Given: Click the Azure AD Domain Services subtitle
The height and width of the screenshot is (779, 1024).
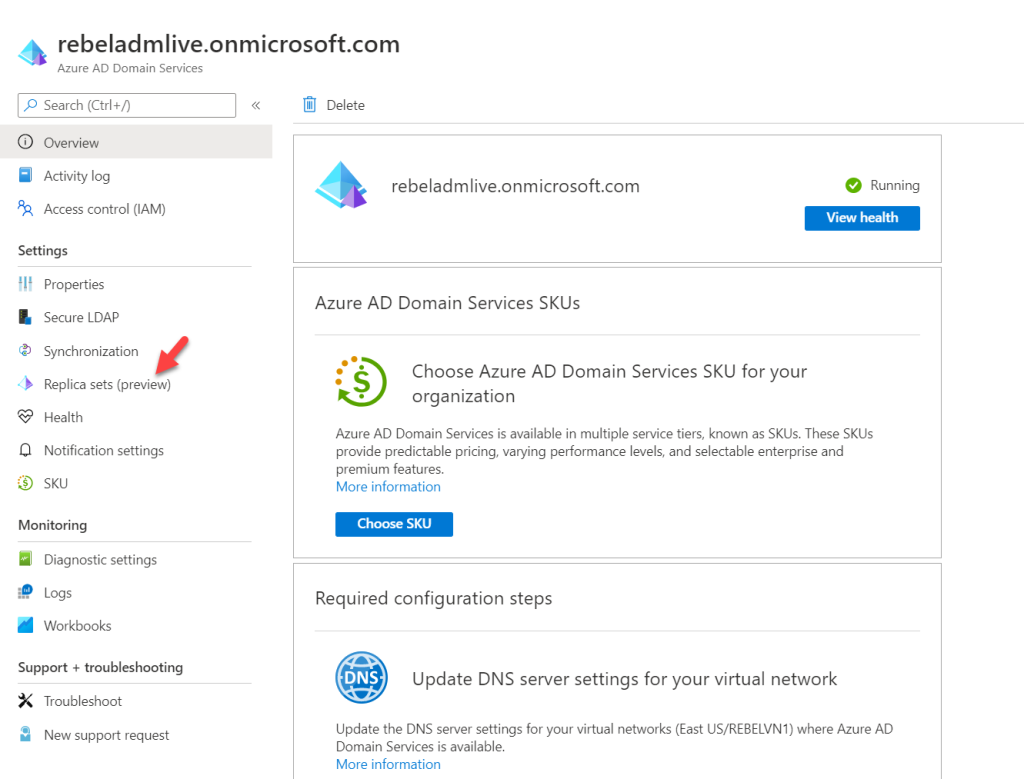Looking at the screenshot, I should click(x=130, y=68).
